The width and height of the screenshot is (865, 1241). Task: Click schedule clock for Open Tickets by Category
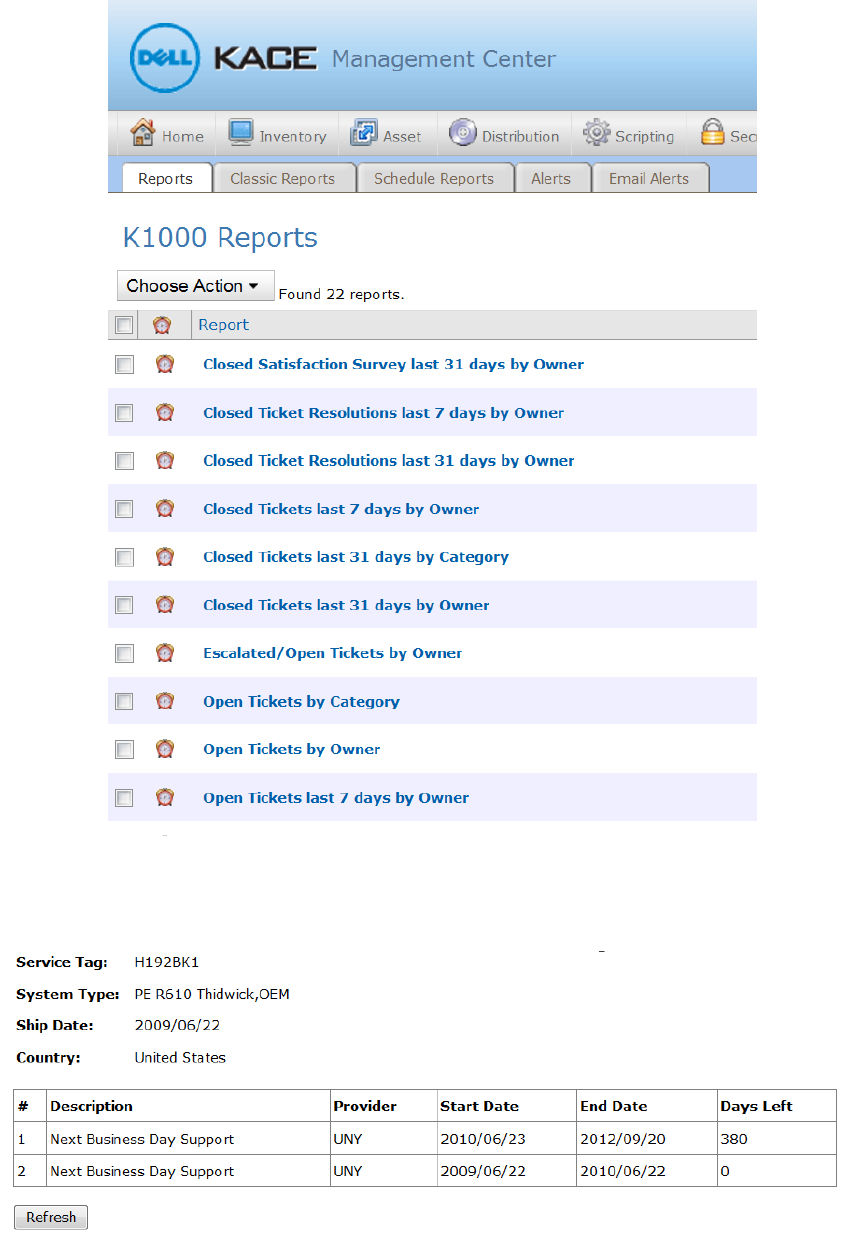point(165,701)
